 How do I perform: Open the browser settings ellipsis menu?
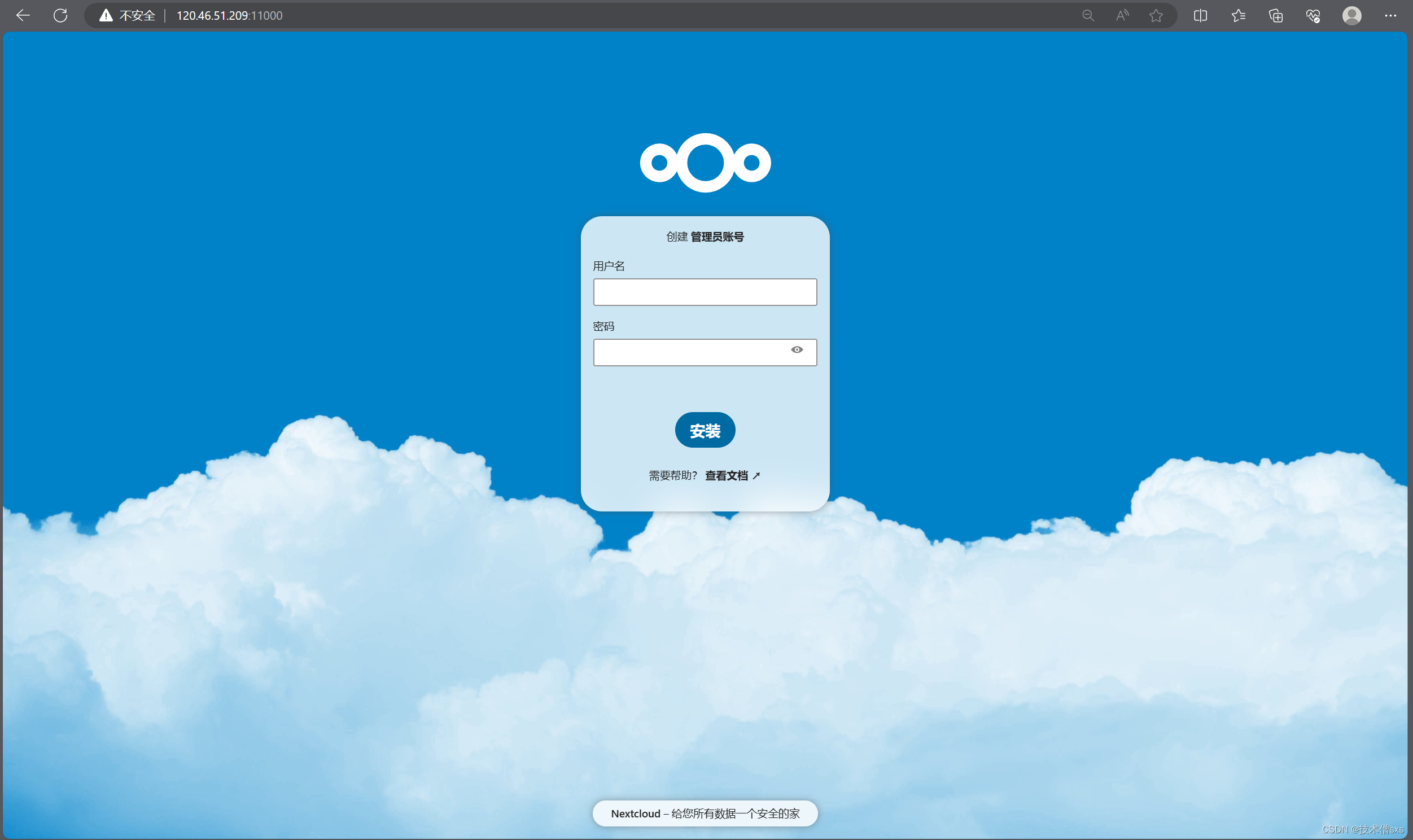click(x=1390, y=15)
